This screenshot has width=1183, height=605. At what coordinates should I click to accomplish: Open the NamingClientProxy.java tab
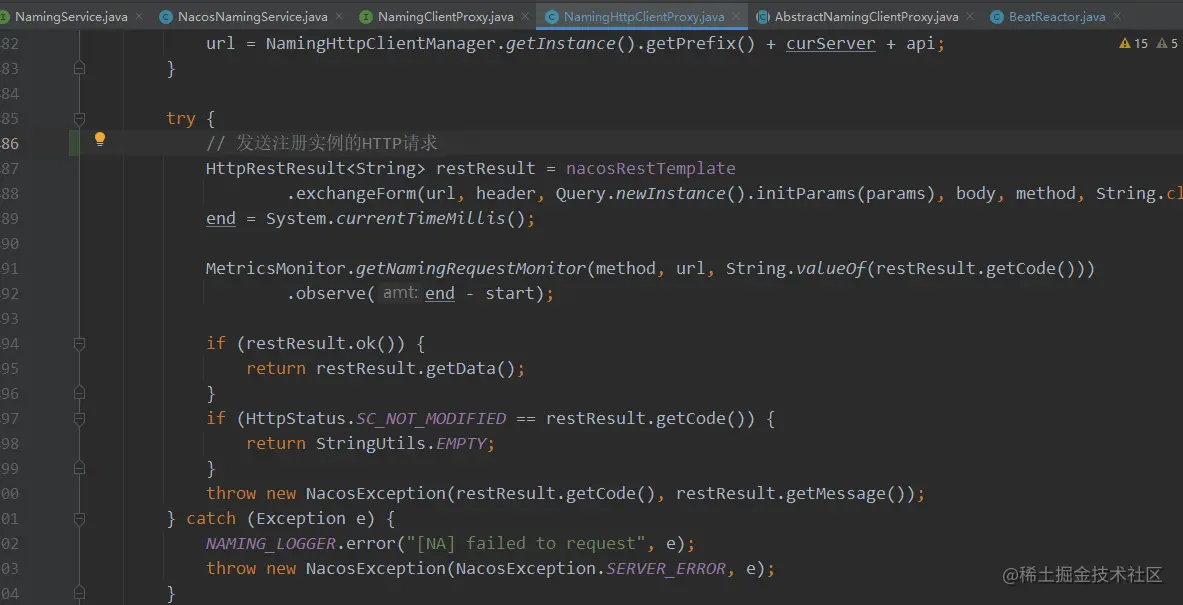coord(445,17)
